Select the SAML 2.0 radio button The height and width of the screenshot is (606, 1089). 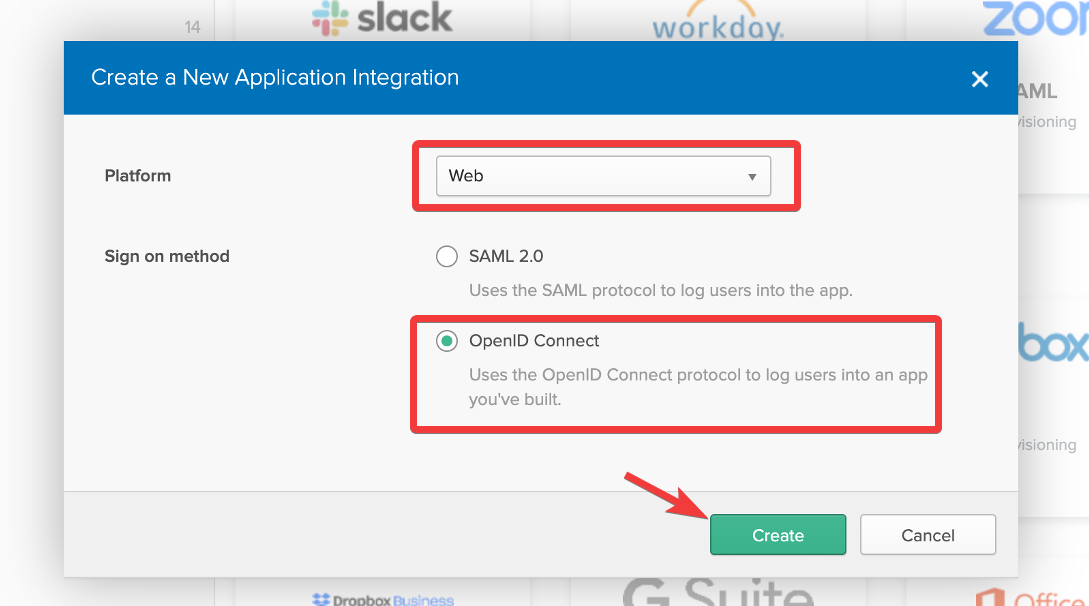coord(447,257)
